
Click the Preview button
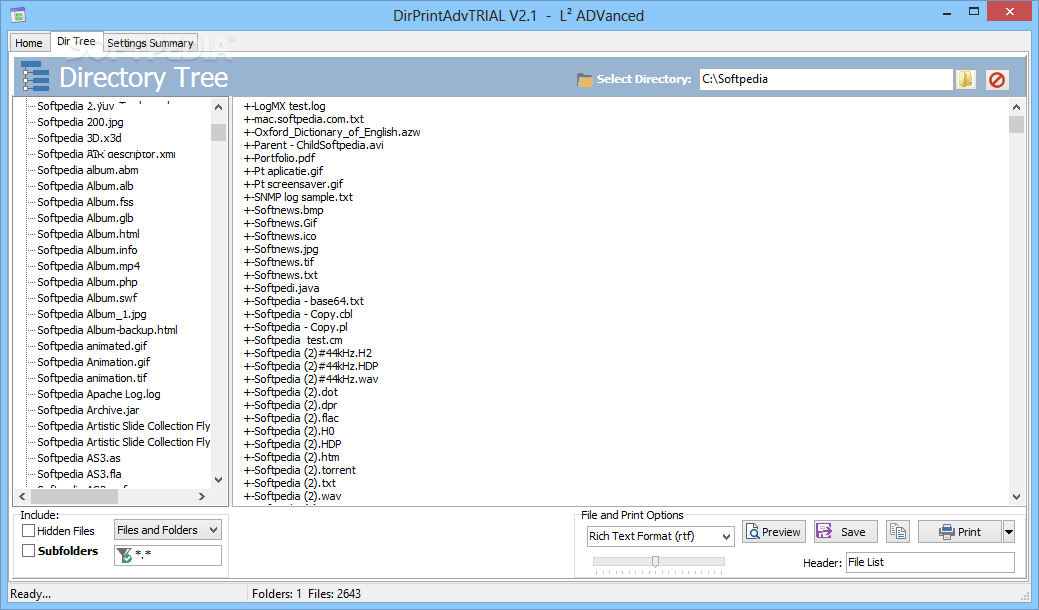pyautogui.click(x=774, y=532)
